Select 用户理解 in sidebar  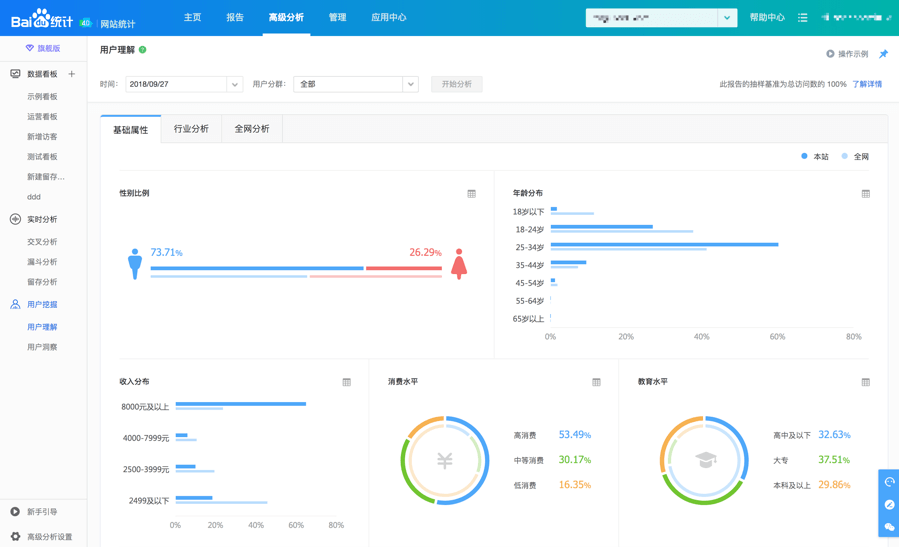point(42,327)
